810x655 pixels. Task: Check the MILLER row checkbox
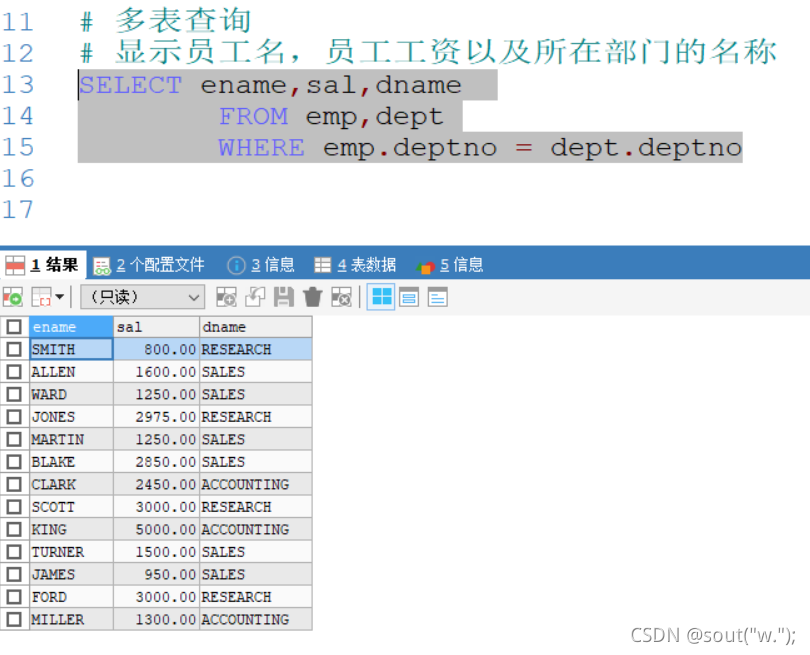click(x=14, y=619)
